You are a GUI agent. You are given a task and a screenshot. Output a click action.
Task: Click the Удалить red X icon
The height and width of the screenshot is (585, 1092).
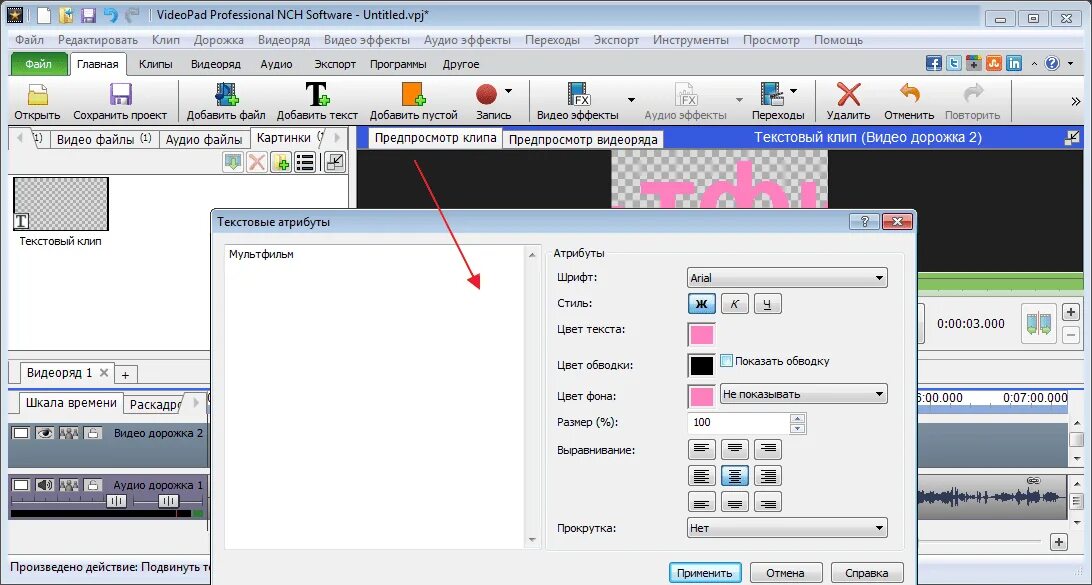click(848, 94)
